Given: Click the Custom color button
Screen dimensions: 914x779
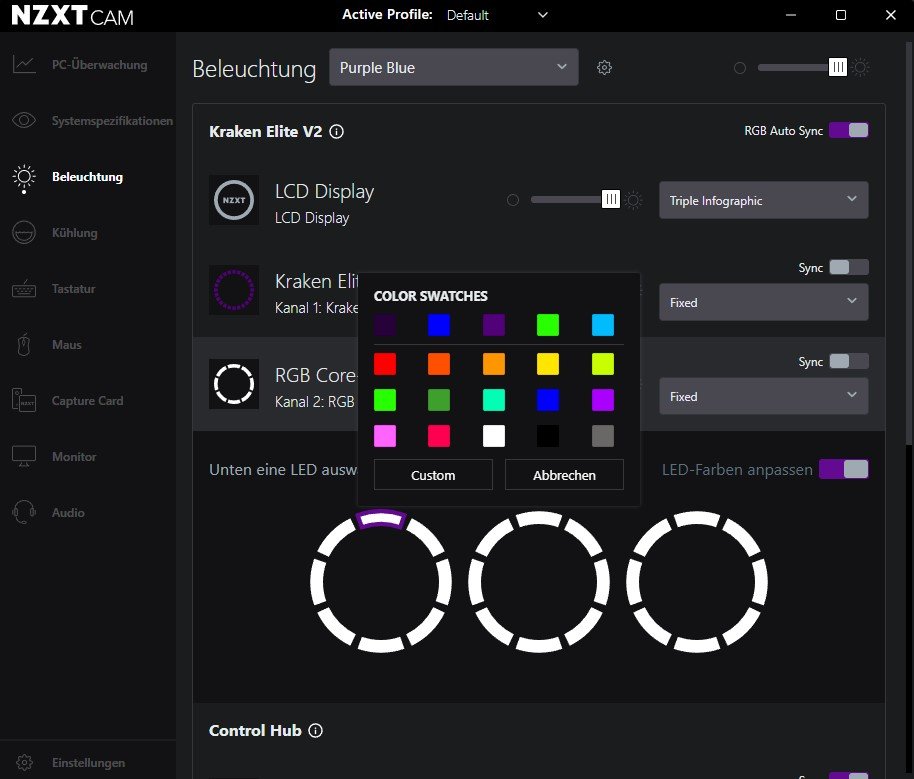Looking at the screenshot, I should [x=433, y=475].
